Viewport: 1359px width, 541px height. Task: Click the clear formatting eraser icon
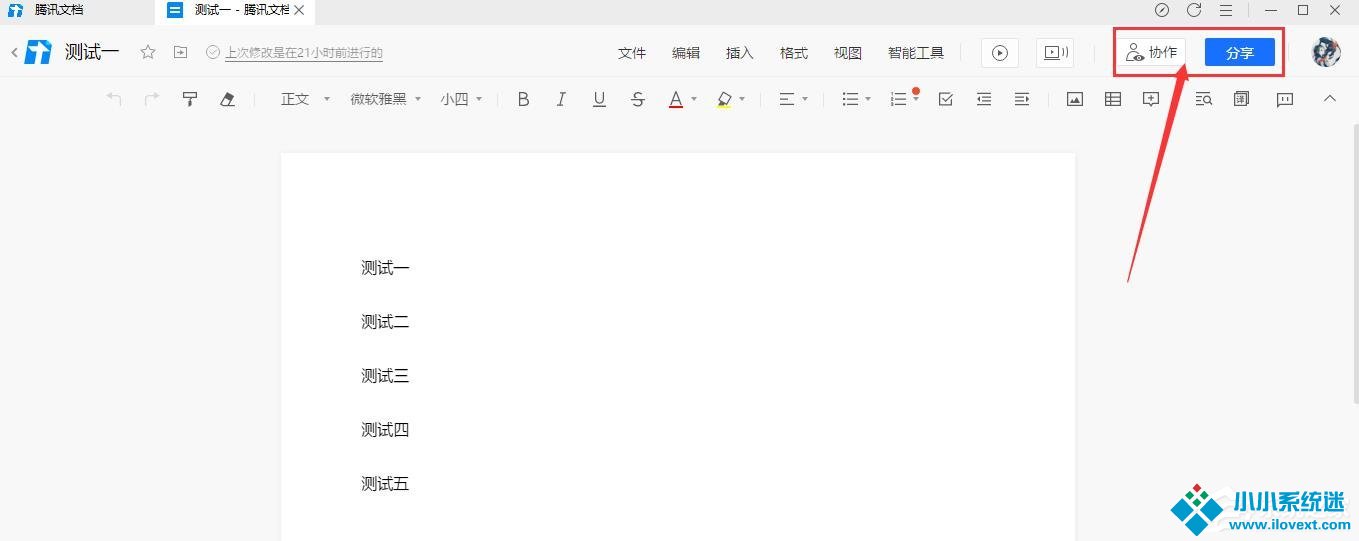point(227,99)
